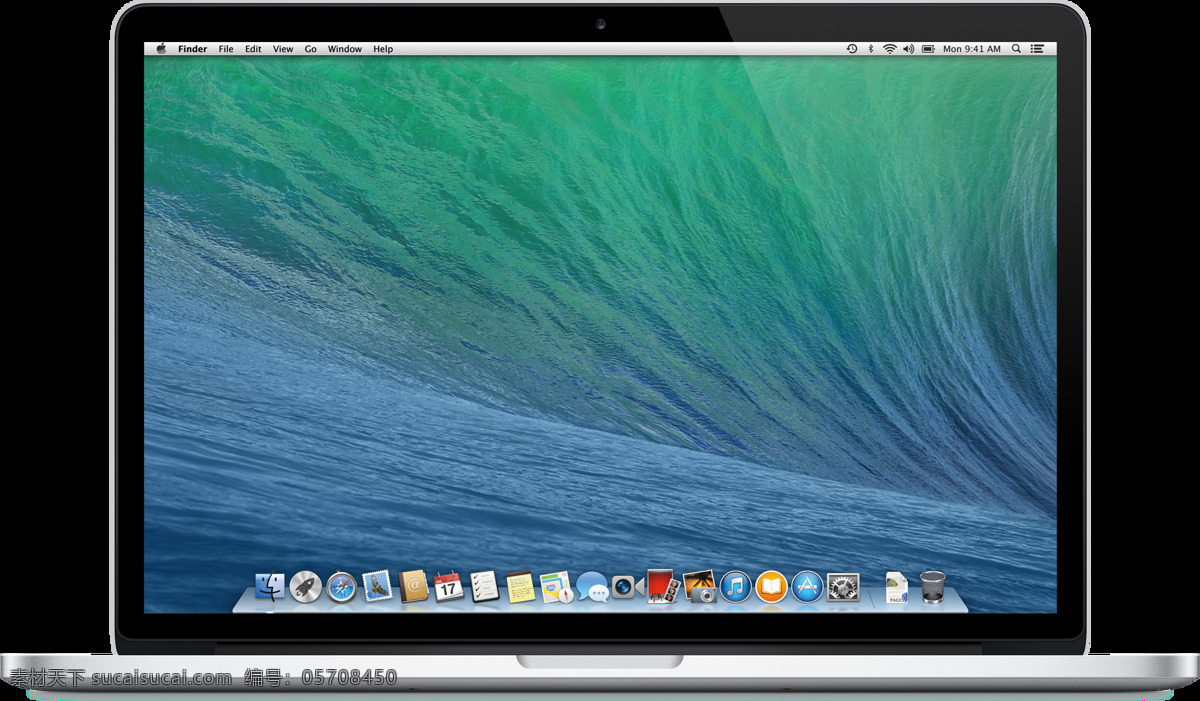
Task: Open Maps icon in Dock
Action: (556, 587)
